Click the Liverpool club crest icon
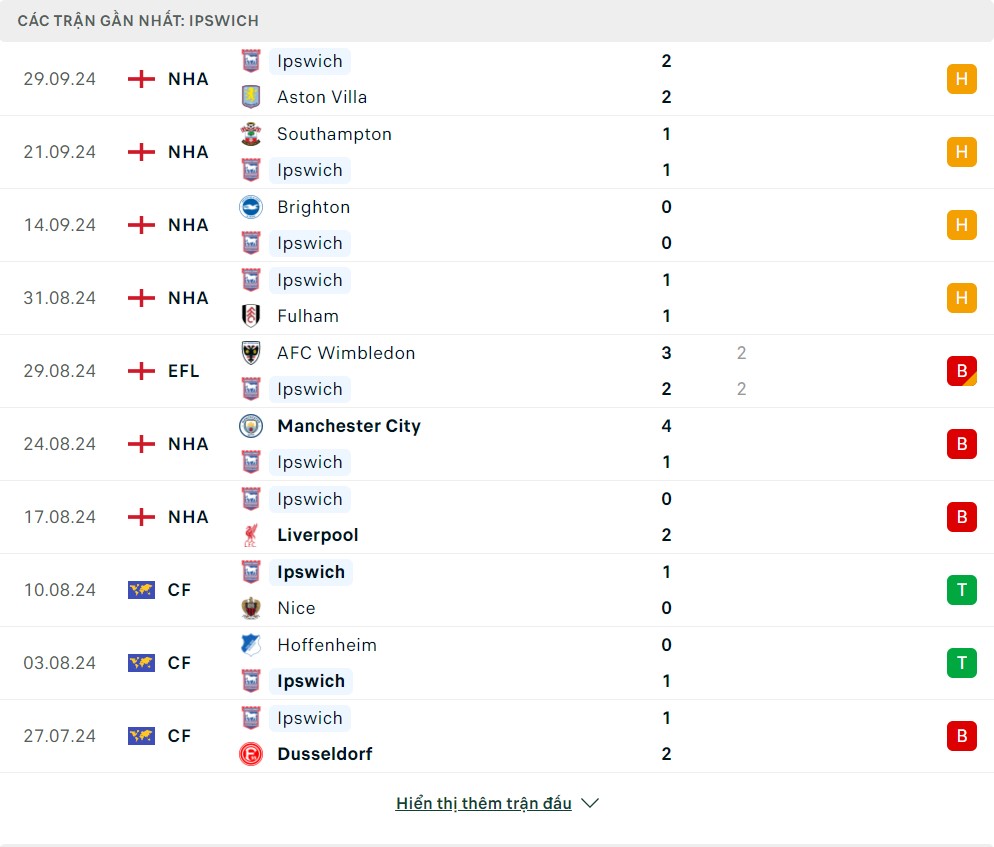 point(250,535)
